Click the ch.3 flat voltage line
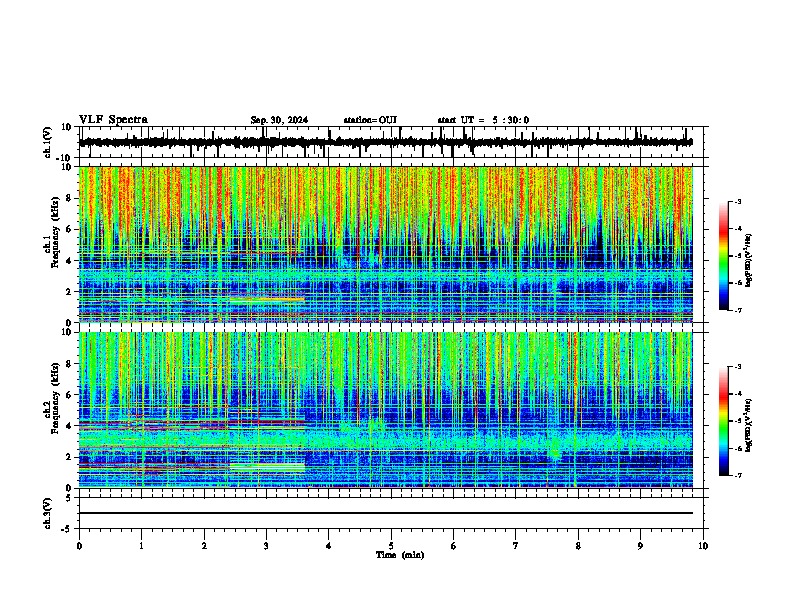This screenshot has width=792, height=612. point(385,513)
